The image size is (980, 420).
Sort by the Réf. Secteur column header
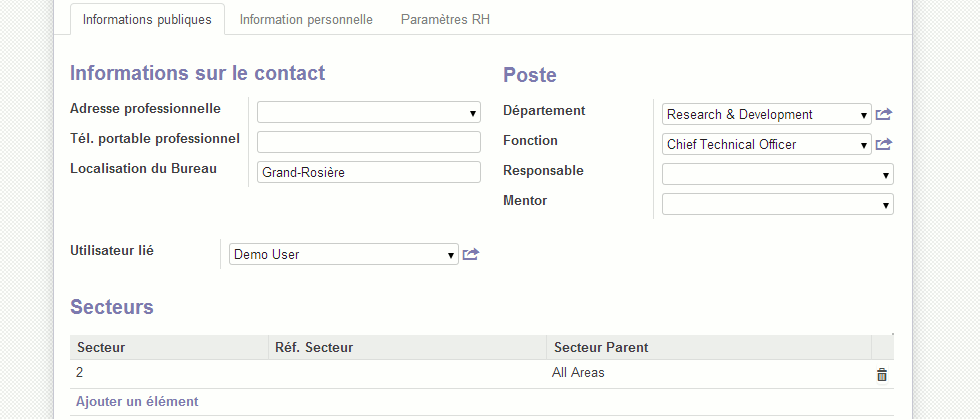click(407, 348)
